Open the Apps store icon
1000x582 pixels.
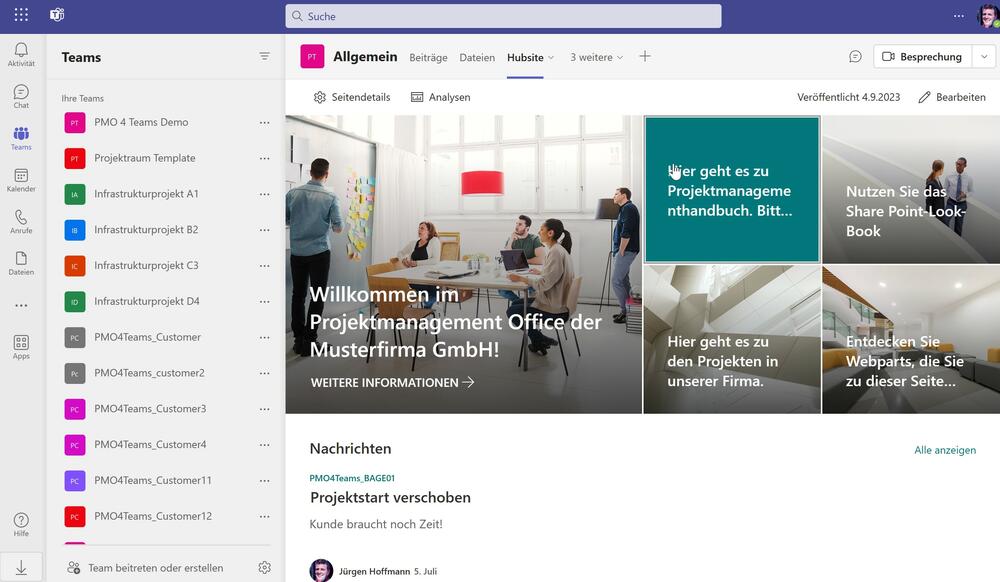click(21, 347)
